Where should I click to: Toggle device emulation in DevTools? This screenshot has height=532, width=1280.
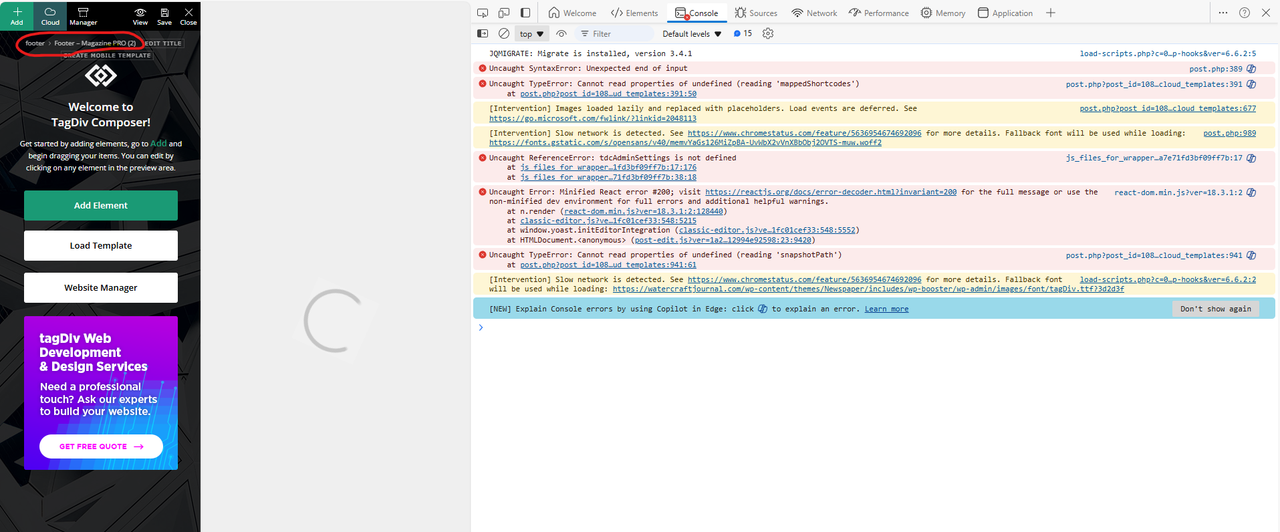(504, 13)
